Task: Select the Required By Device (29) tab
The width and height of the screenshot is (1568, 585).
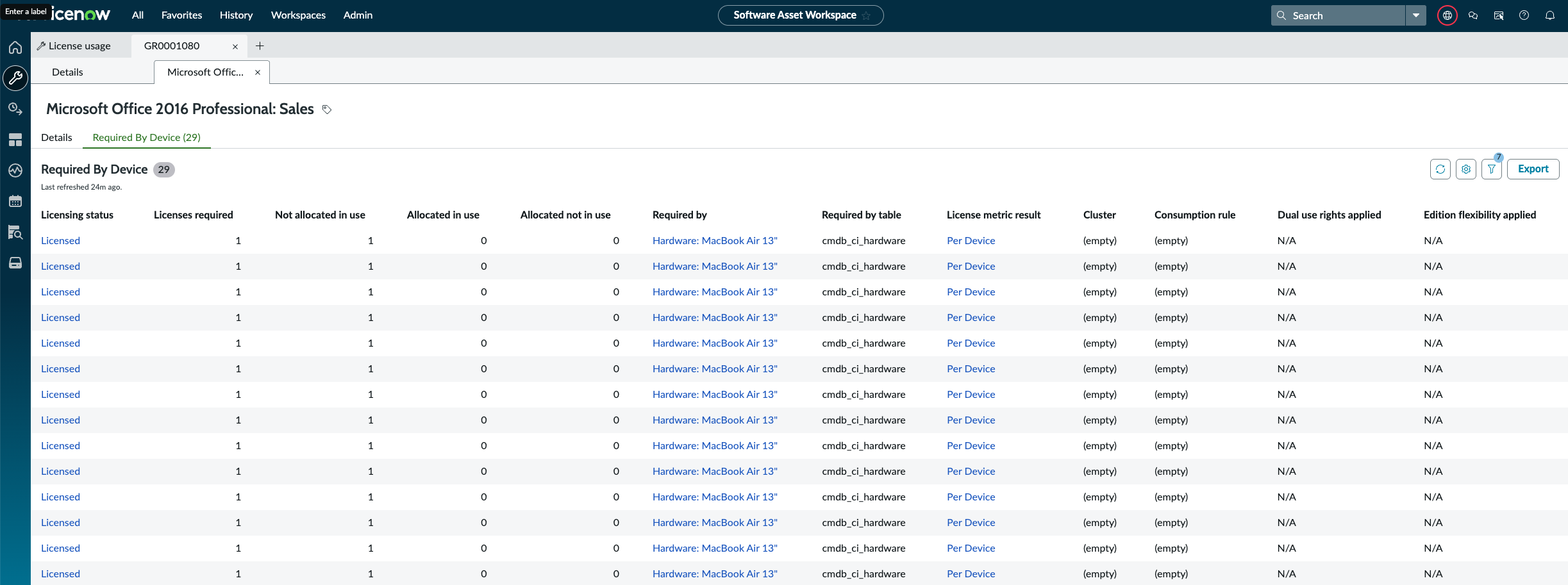Action: [147, 137]
